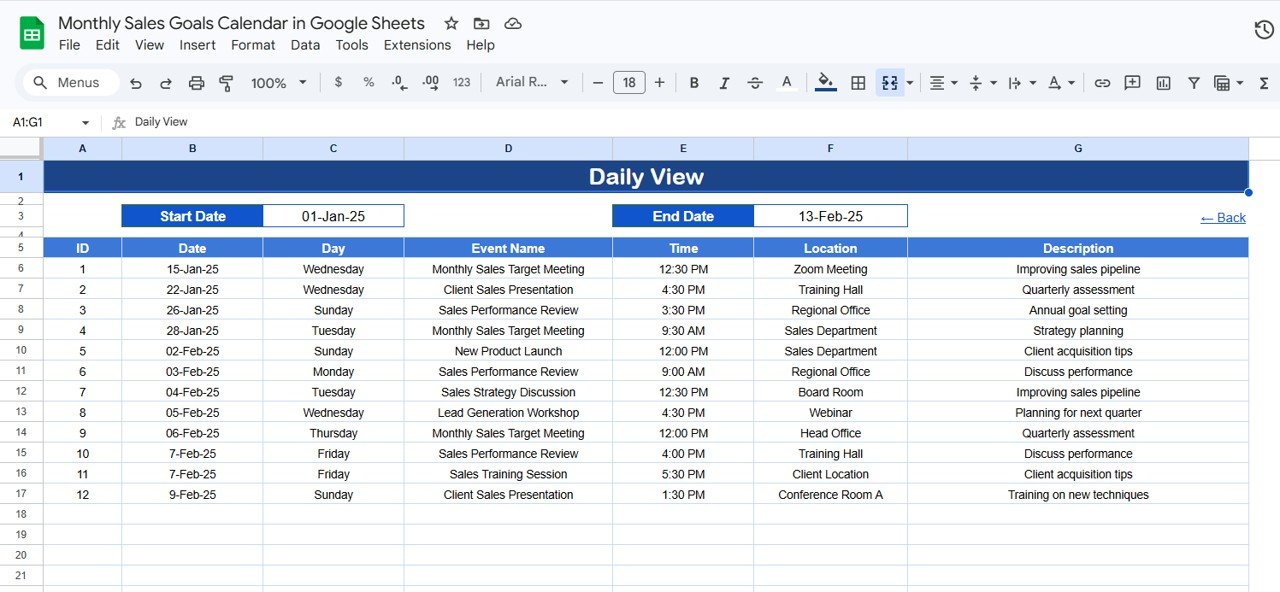Insert a link into the cell
Screen dimensions: 1280x592
pyautogui.click(x=1102, y=82)
